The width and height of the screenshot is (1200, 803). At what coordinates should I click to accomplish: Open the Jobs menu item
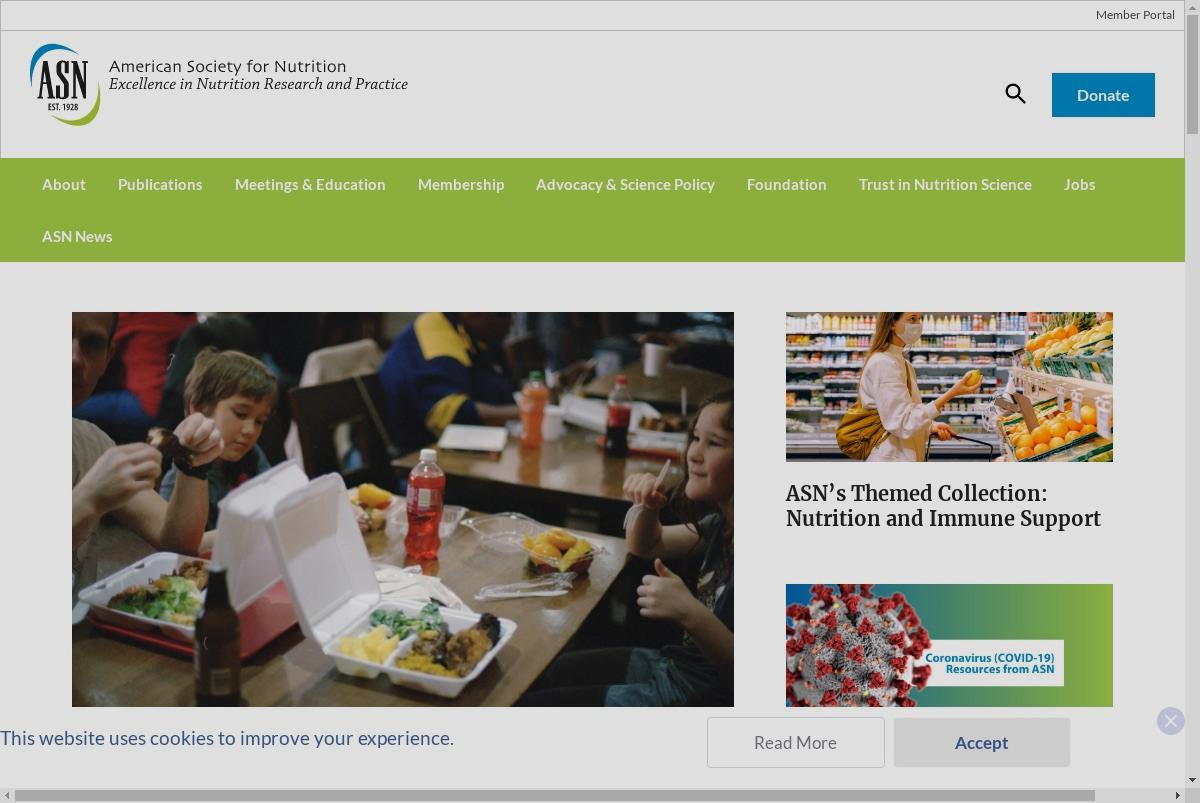point(1079,184)
